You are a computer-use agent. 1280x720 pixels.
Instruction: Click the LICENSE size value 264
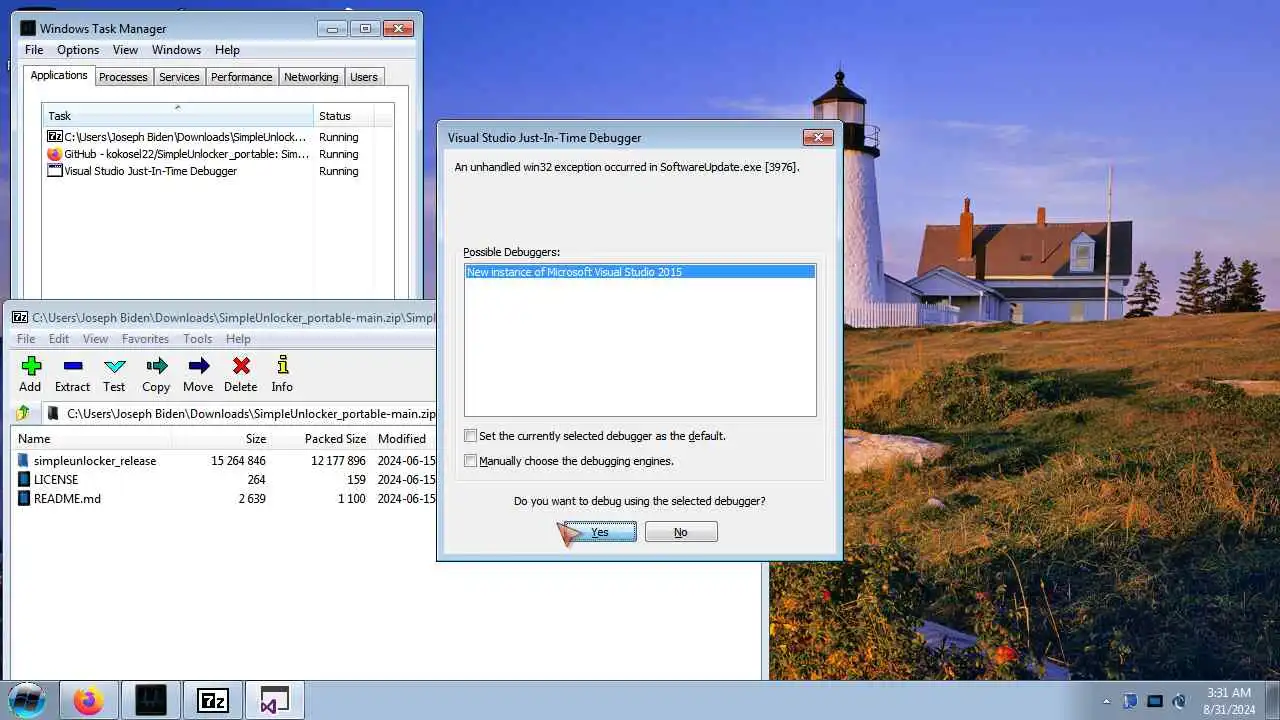coord(256,480)
